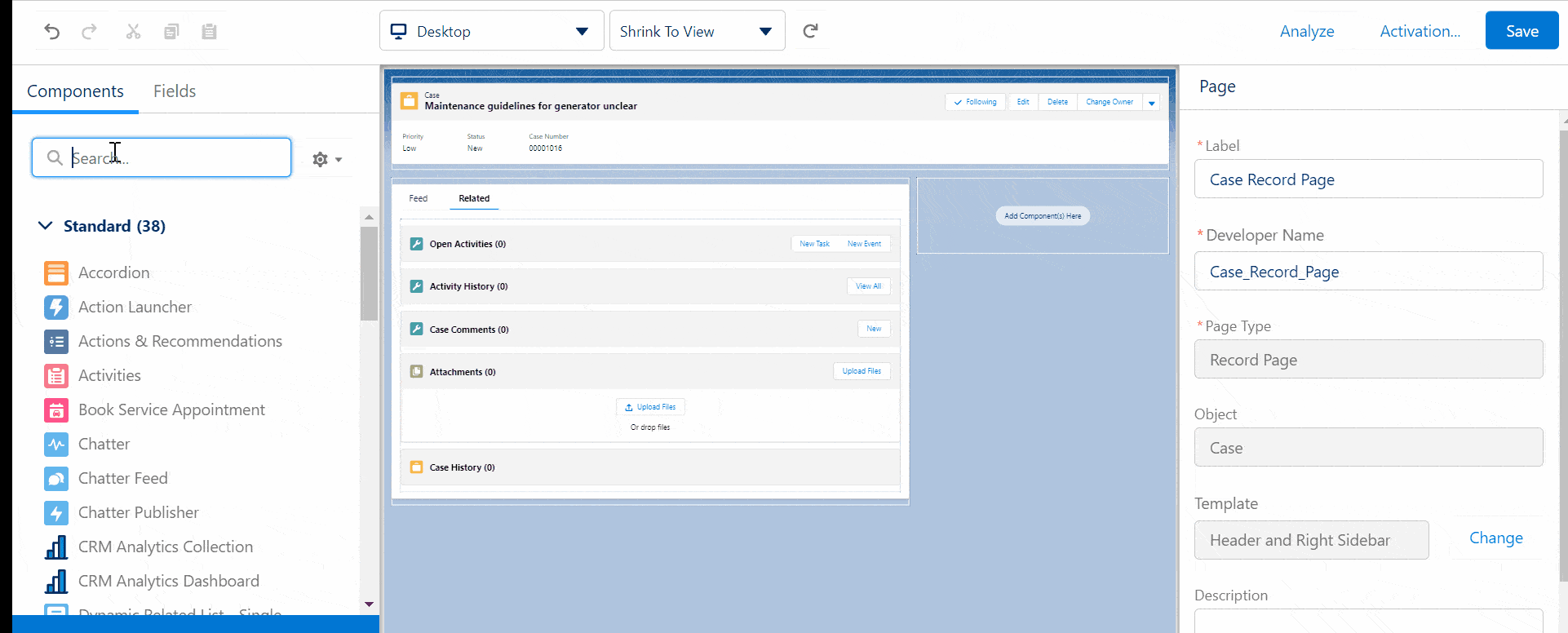Focus the component Search field
Image resolution: width=1568 pixels, height=633 pixels.
tap(162, 157)
